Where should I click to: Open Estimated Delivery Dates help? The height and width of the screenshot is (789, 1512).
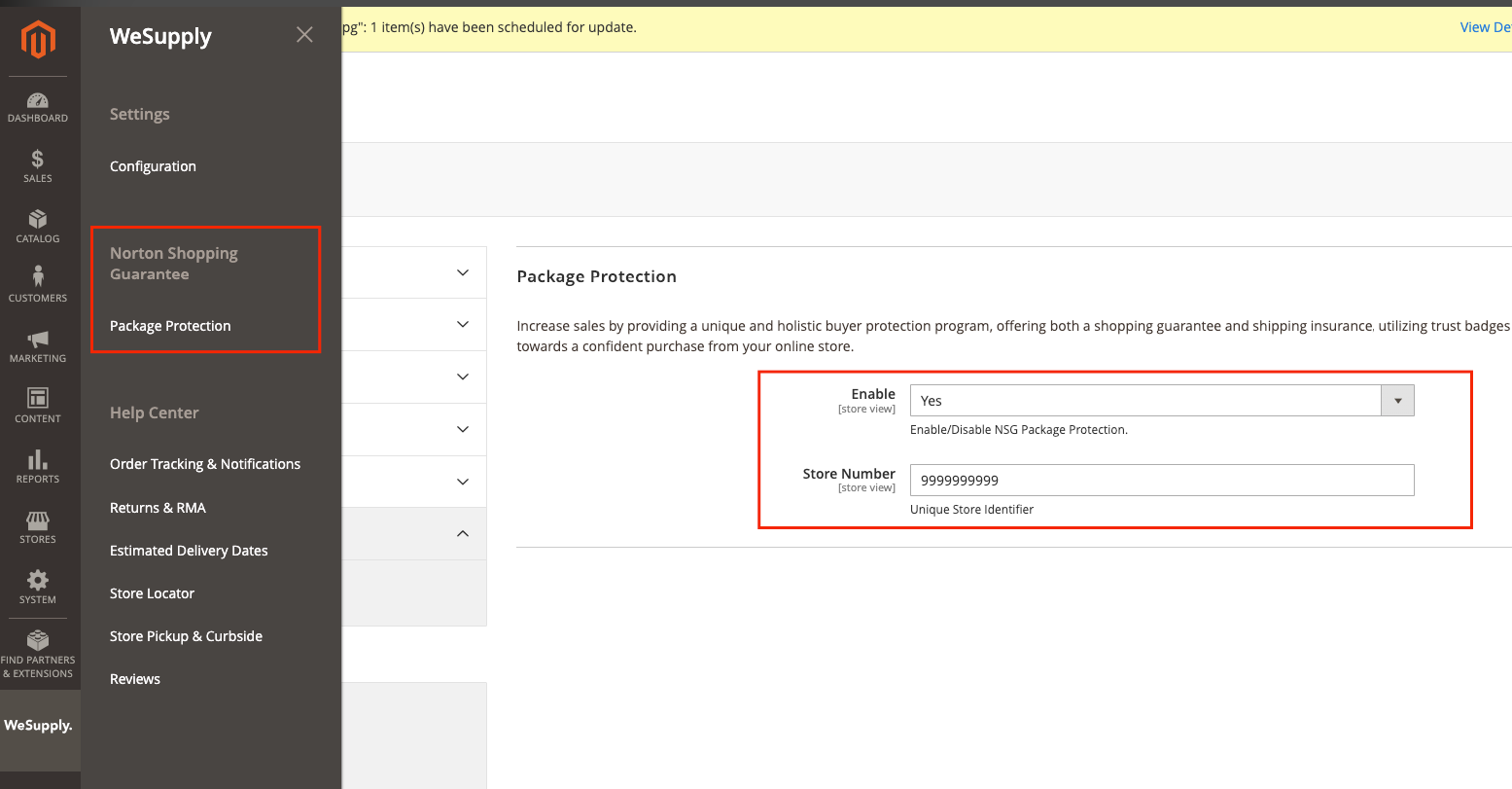coord(189,551)
